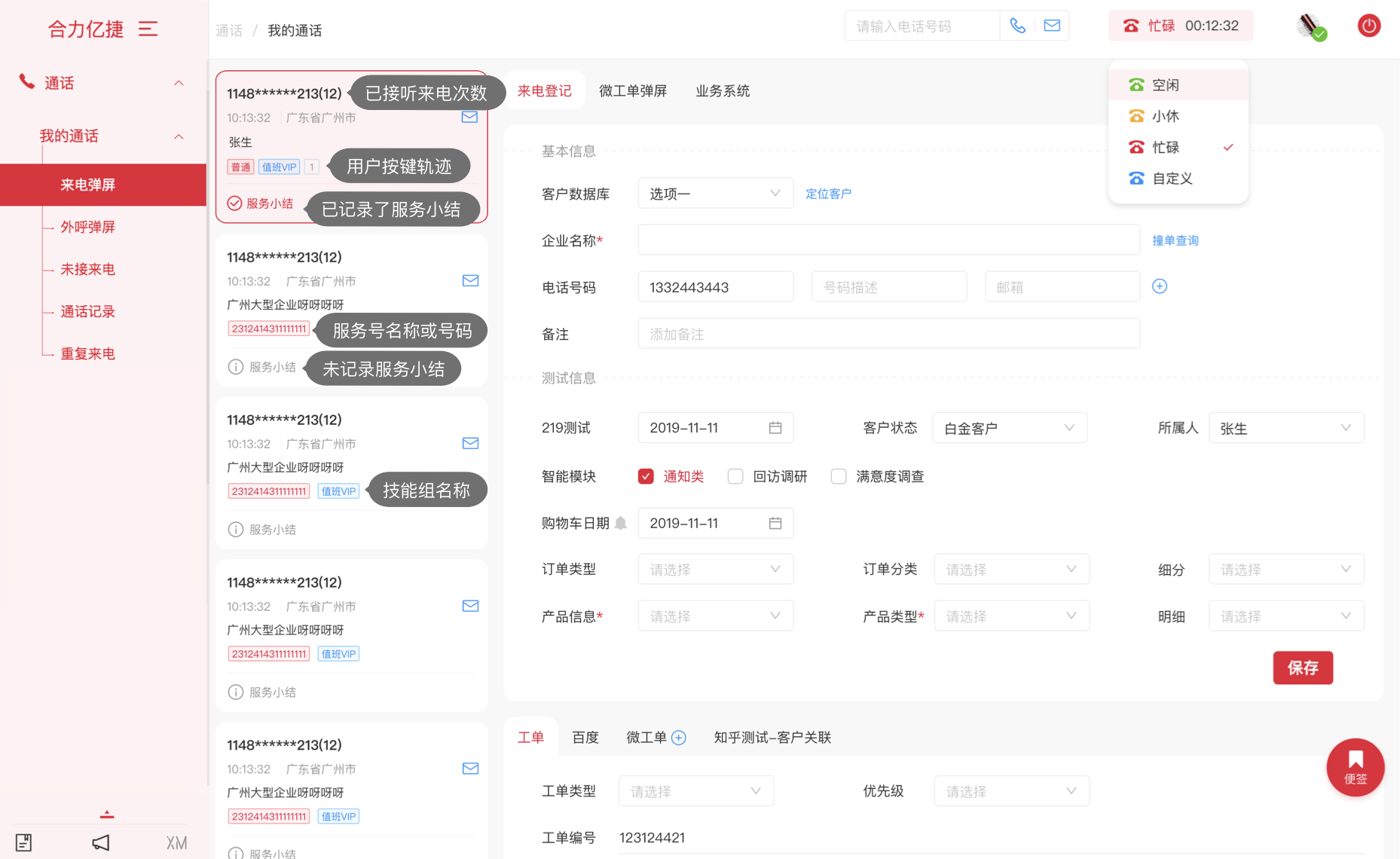Click the red power logout icon
Viewport: 1400px width, 859px height.
[1368, 26]
